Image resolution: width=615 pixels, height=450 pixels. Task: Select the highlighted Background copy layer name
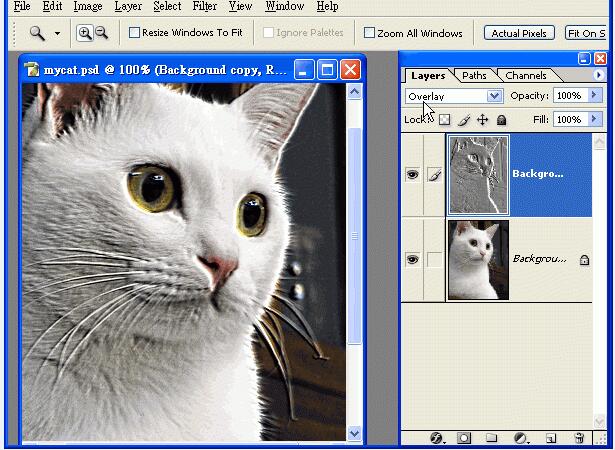coord(538,174)
